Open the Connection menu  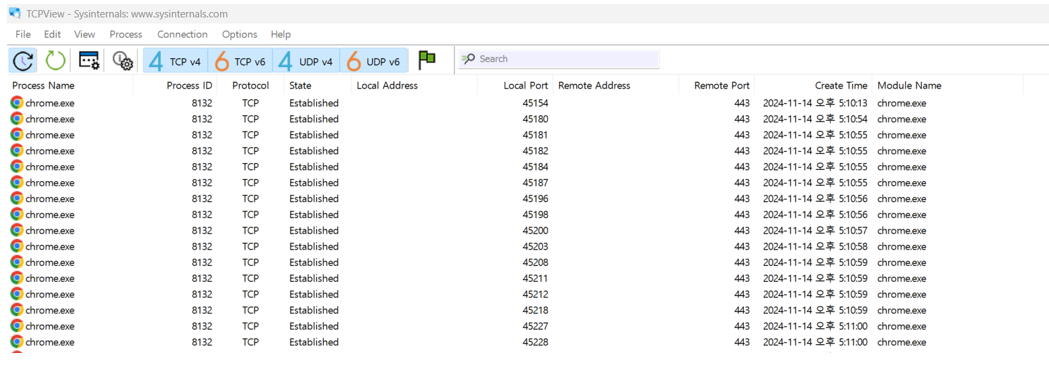(x=183, y=34)
